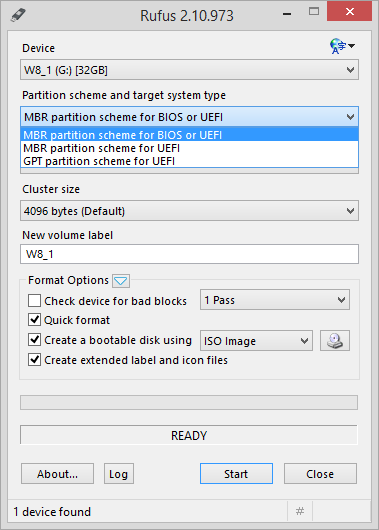Click the hash checksum # button
Screen dimensions: 379x530
[x=300, y=511]
